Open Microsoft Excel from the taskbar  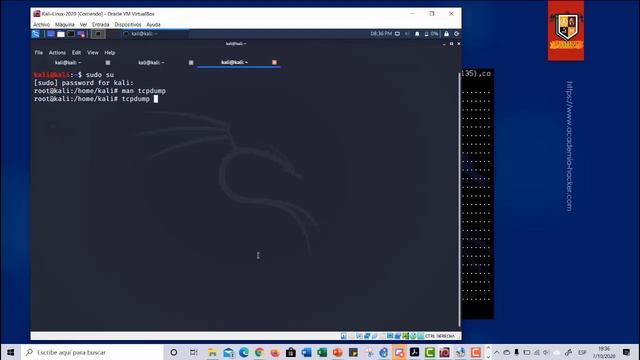[x=322, y=352]
